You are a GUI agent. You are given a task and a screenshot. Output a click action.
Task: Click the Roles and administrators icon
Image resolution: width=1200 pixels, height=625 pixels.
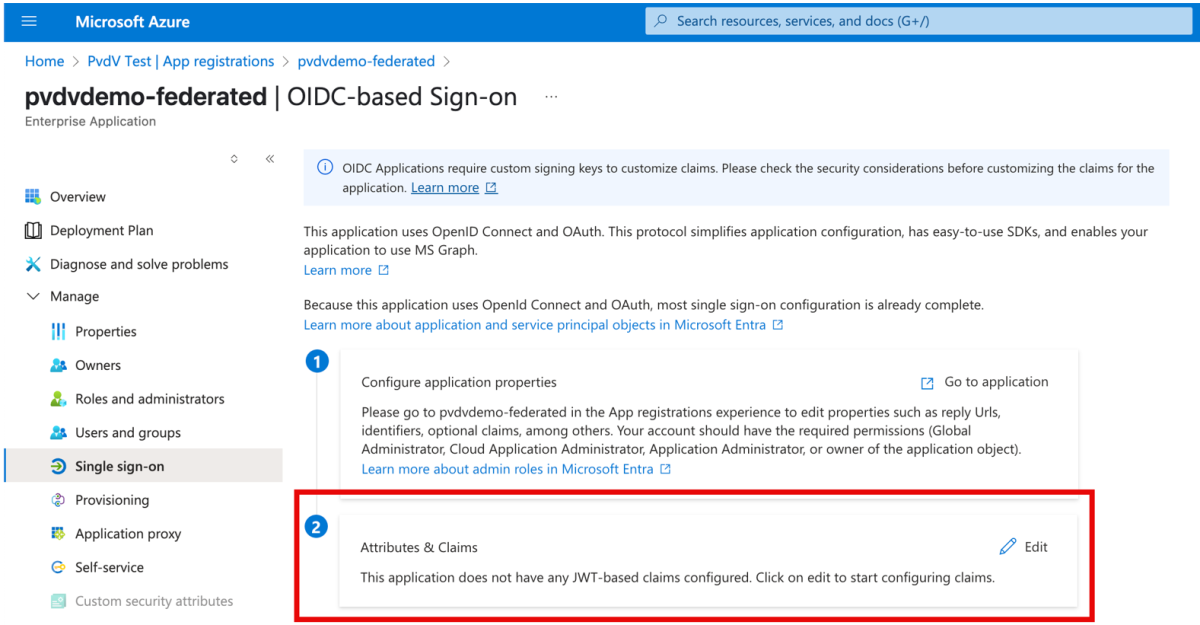coord(58,399)
